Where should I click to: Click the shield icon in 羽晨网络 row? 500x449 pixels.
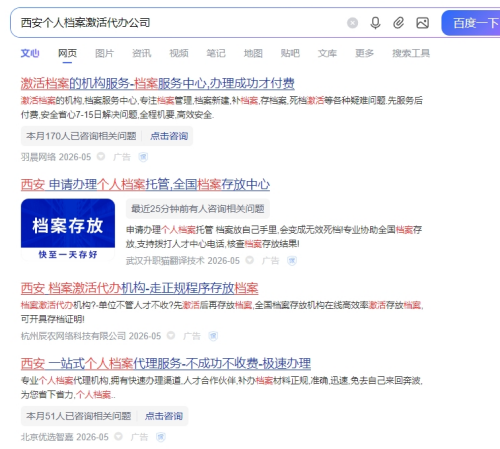[143, 157]
